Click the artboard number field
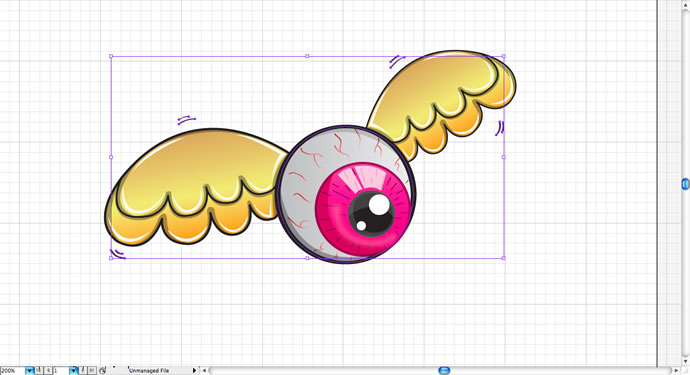This screenshot has width=690, height=375. tap(61, 371)
